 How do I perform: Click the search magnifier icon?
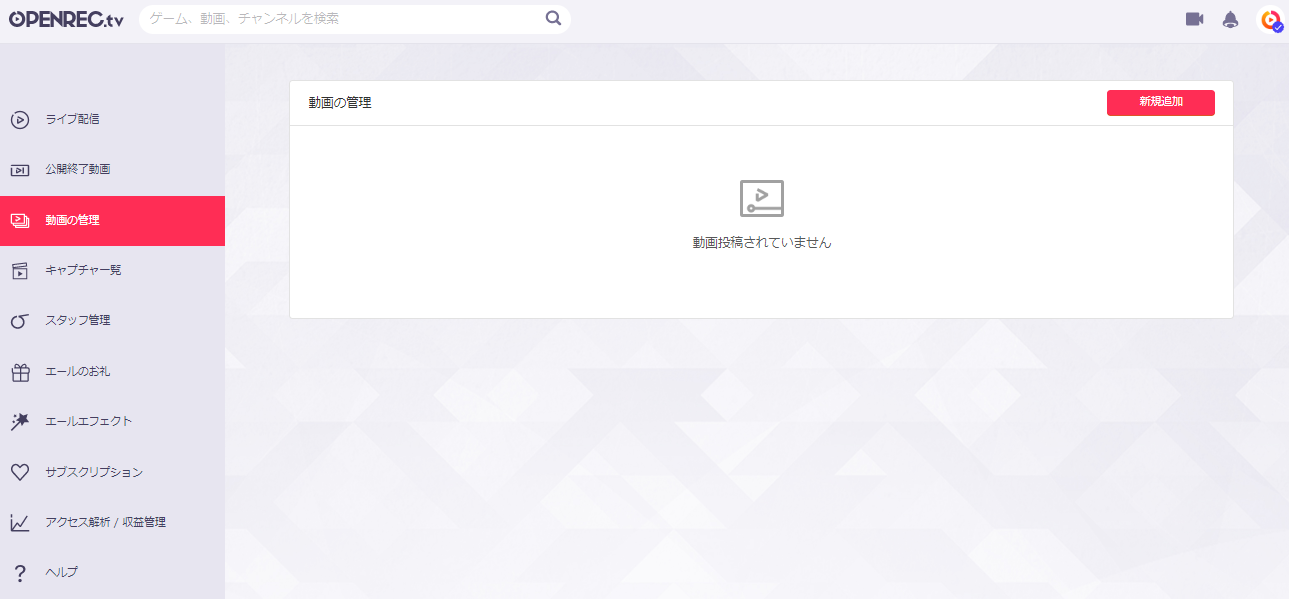(553, 18)
